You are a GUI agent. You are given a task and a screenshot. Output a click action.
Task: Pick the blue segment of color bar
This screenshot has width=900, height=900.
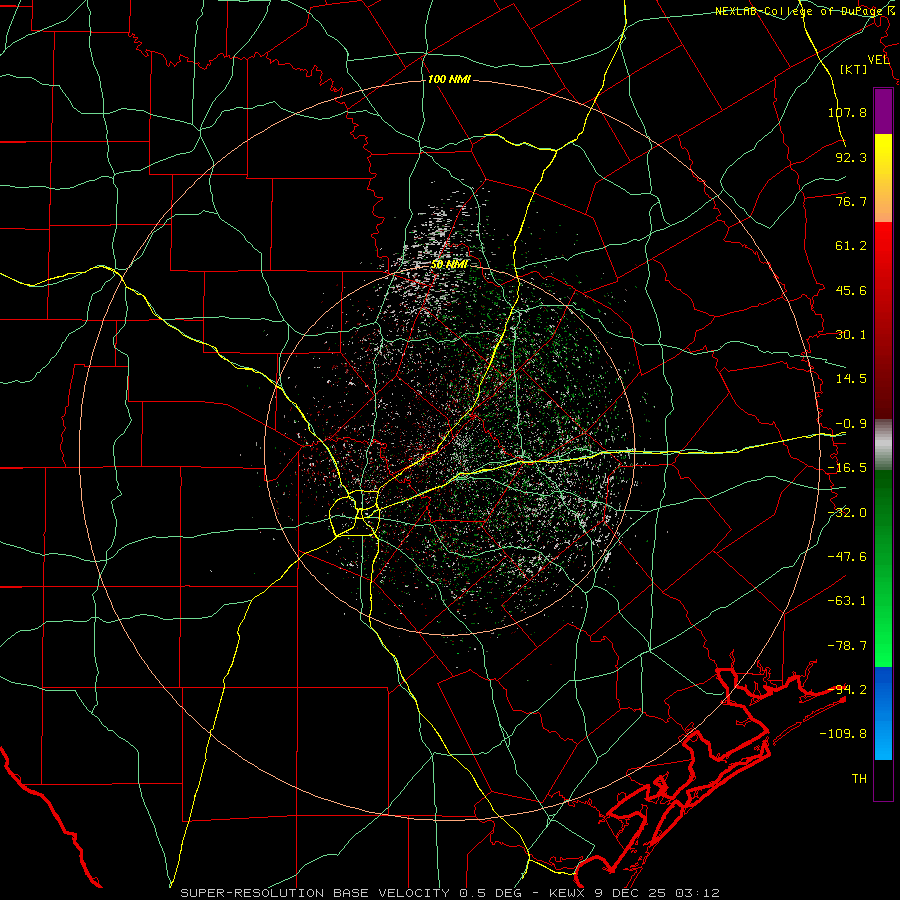(883, 713)
